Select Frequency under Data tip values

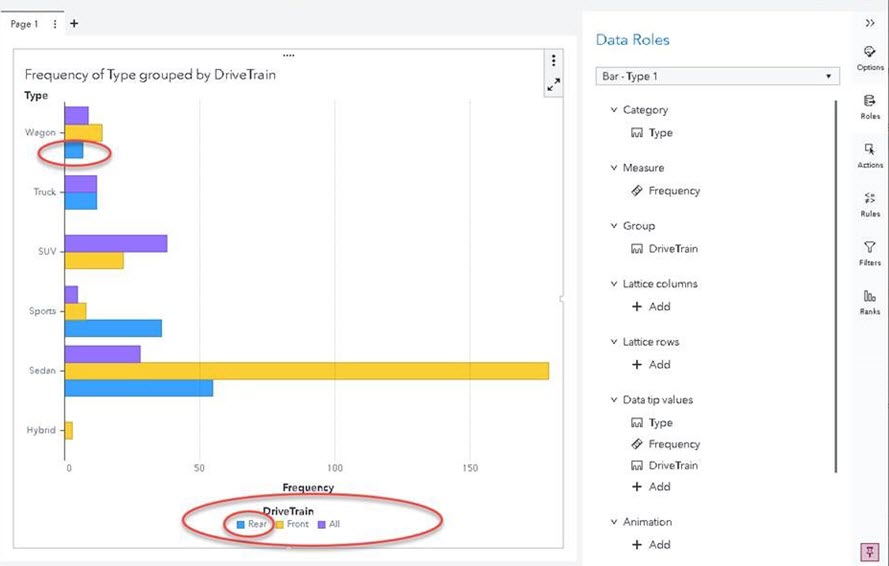click(x=674, y=443)
